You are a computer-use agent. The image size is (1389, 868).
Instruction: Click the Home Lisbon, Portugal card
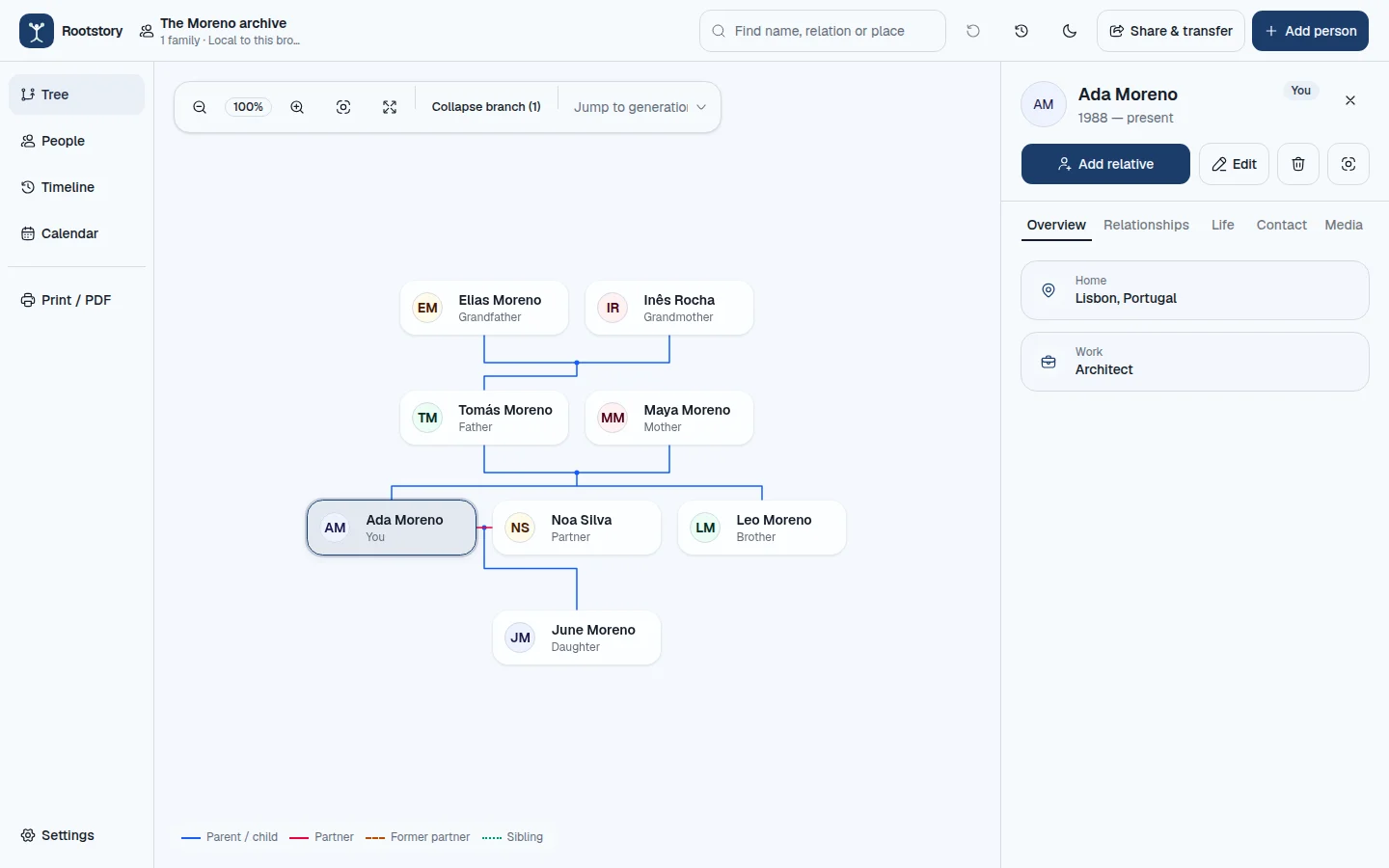[x=1195, y=290]
